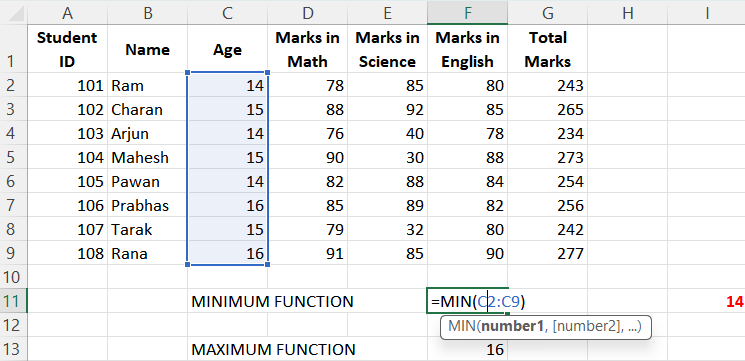Select the cell containing Prabhas
The width and height of the screenshot is (745, 361).
(x=148, y=205)
